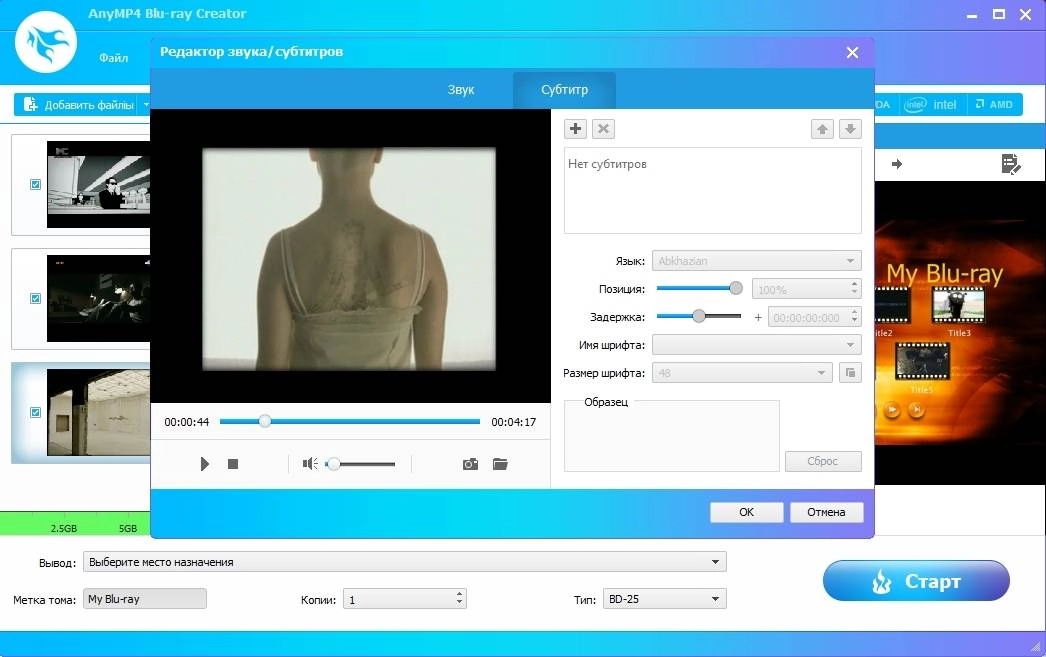Click the 00:00:44 current time text
This screenshot has width=1046, height=657.
click(x=187, y=422)
